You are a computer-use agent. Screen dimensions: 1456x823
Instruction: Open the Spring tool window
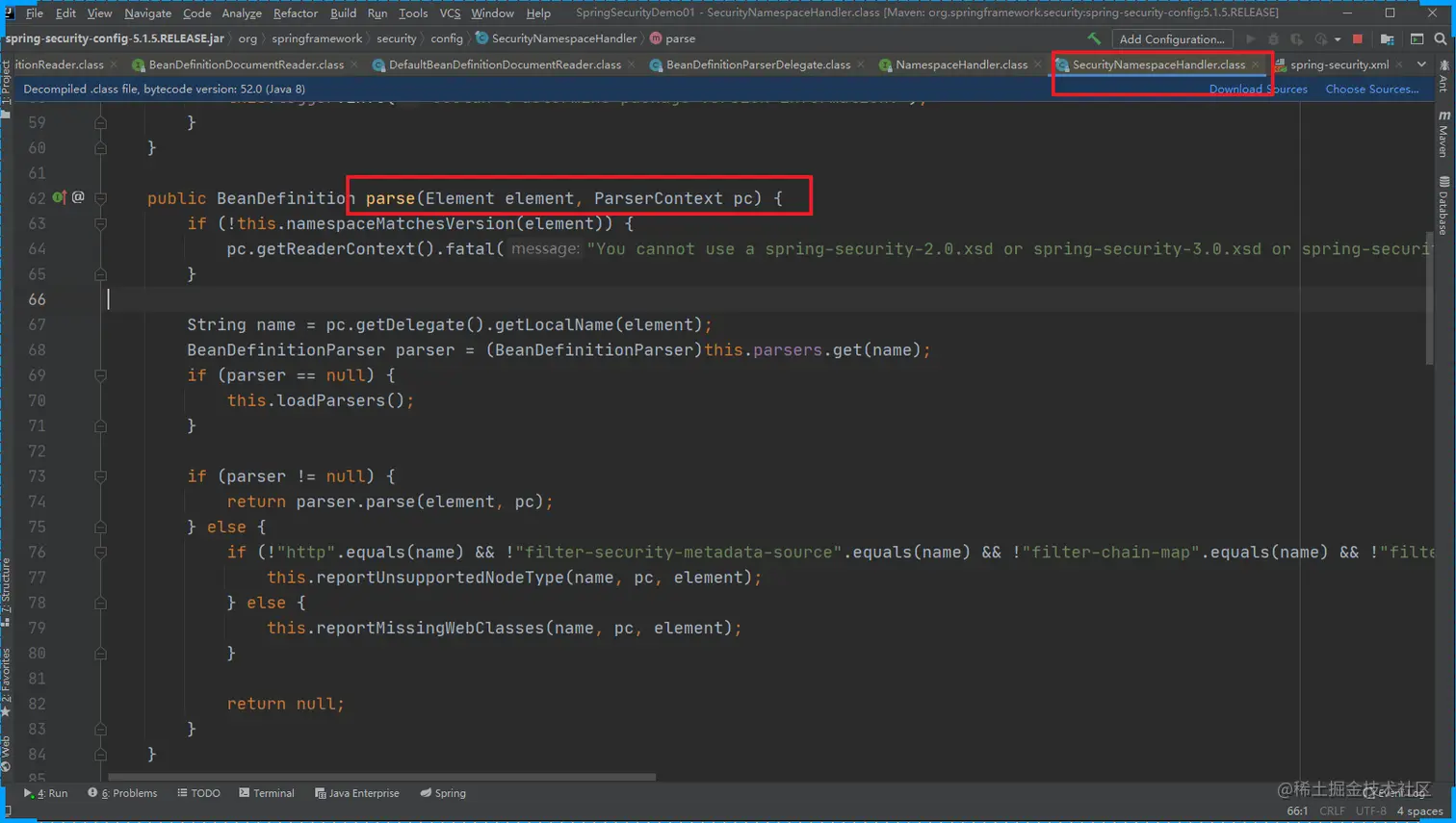(443, 793)
